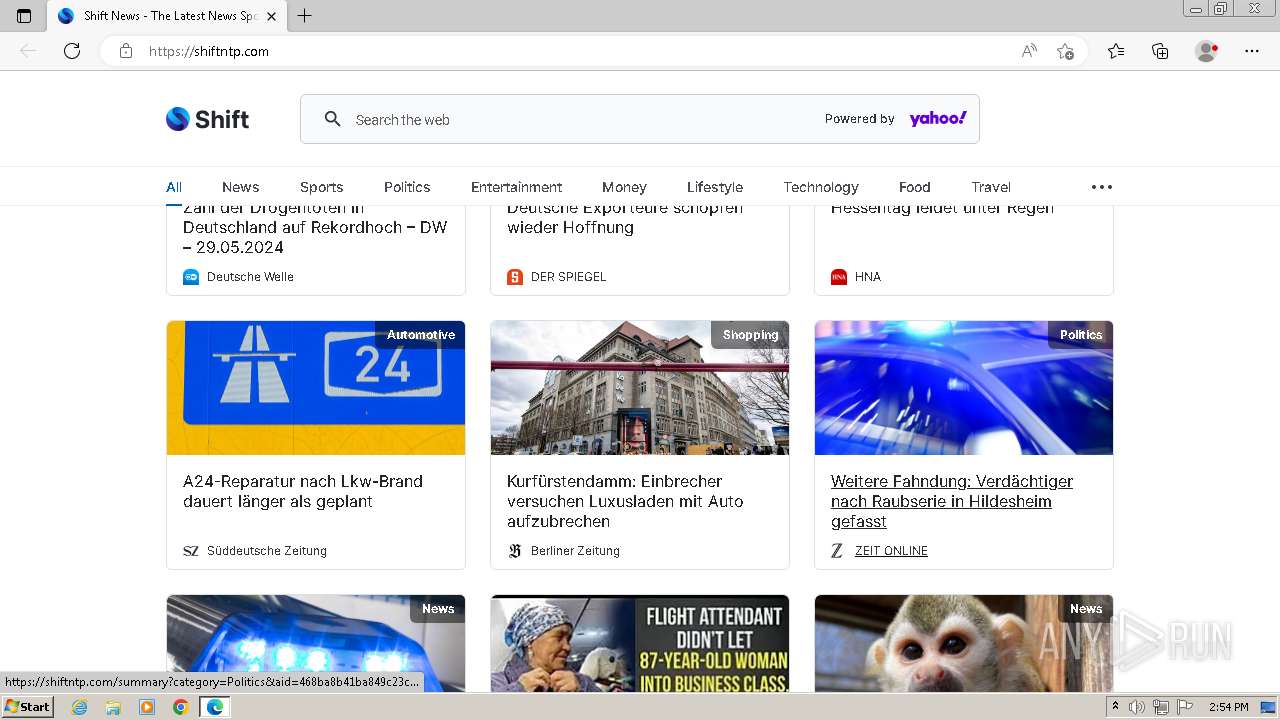Open the Food category
Screen dimensions: 1280x720
(914, 187)
